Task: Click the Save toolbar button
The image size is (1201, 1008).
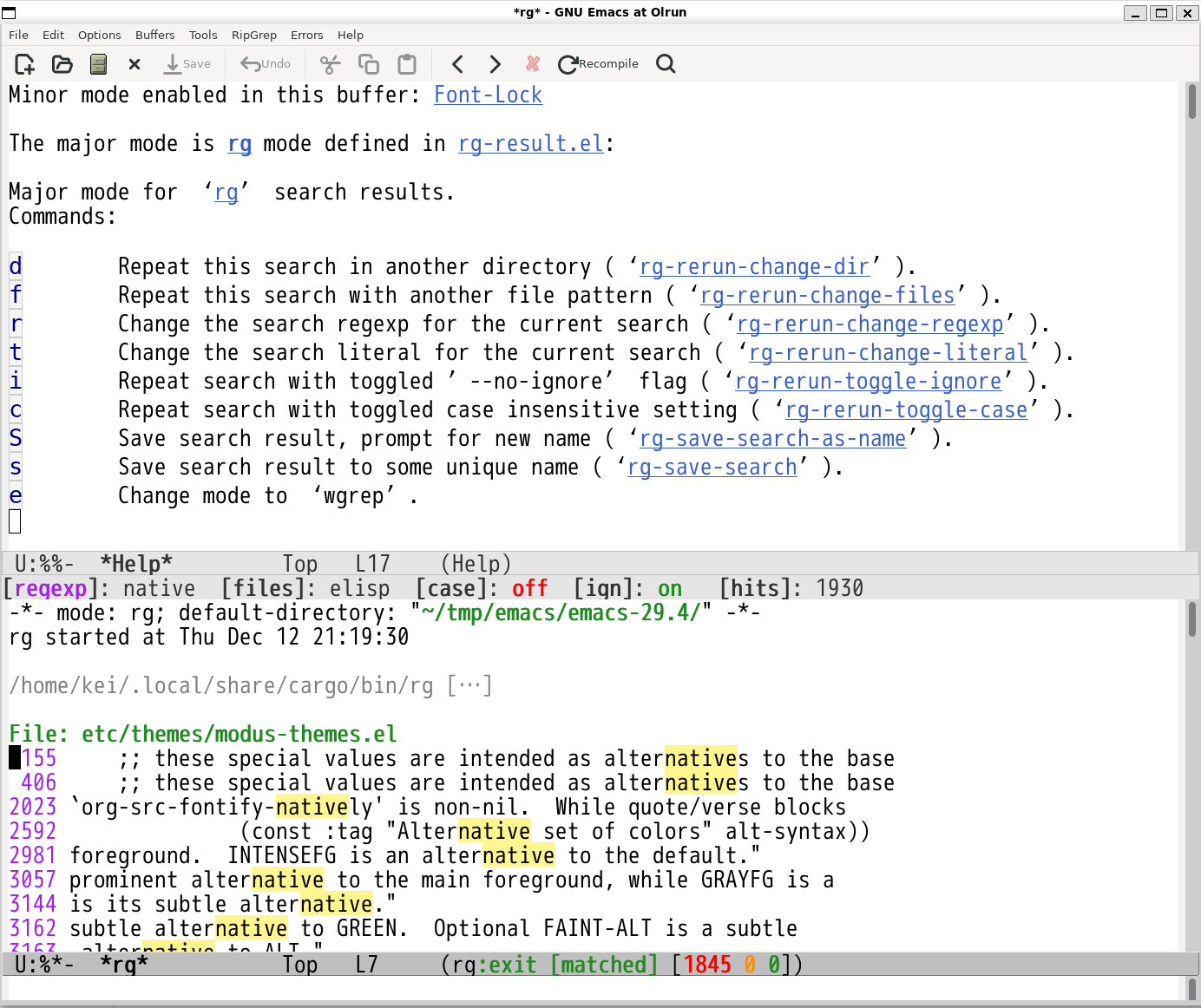Action: coord(187,64)
